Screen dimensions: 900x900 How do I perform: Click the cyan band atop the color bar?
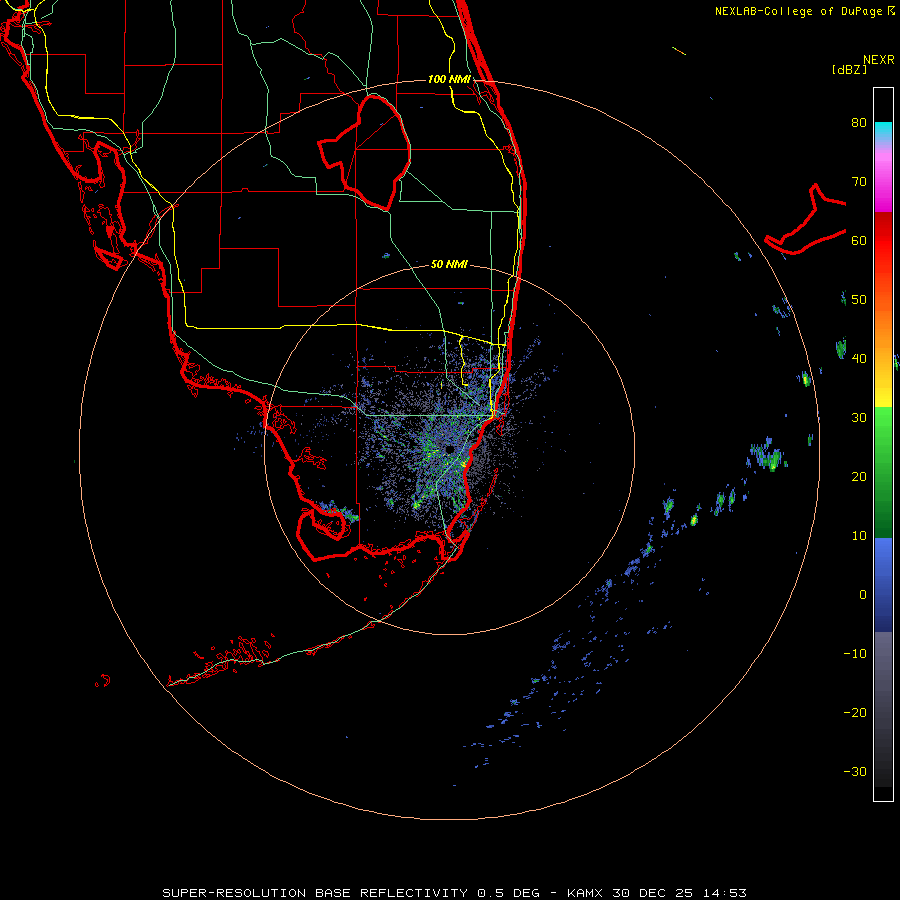883,132
